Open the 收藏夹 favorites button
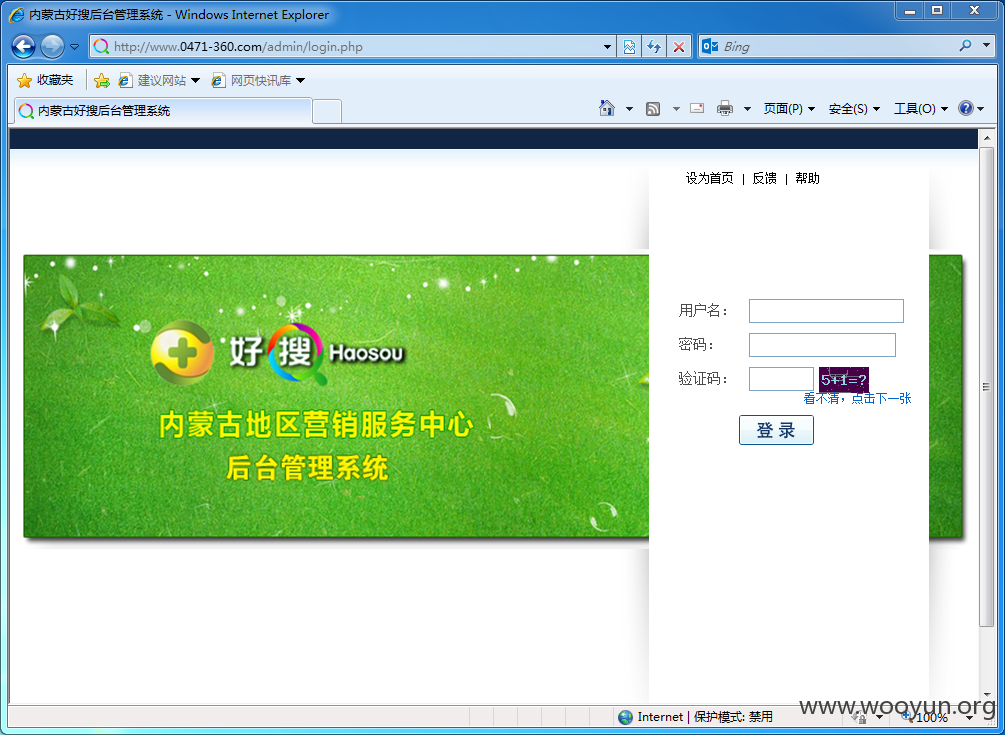The image size is (1005, 735). pyautogui.click(x=46, y=80)
